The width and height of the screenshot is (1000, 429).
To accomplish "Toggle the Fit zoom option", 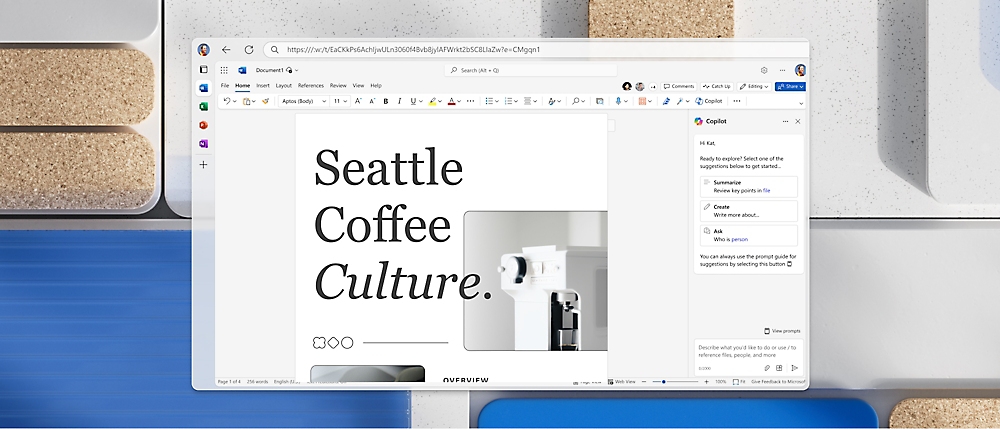I will pos(739,382).
